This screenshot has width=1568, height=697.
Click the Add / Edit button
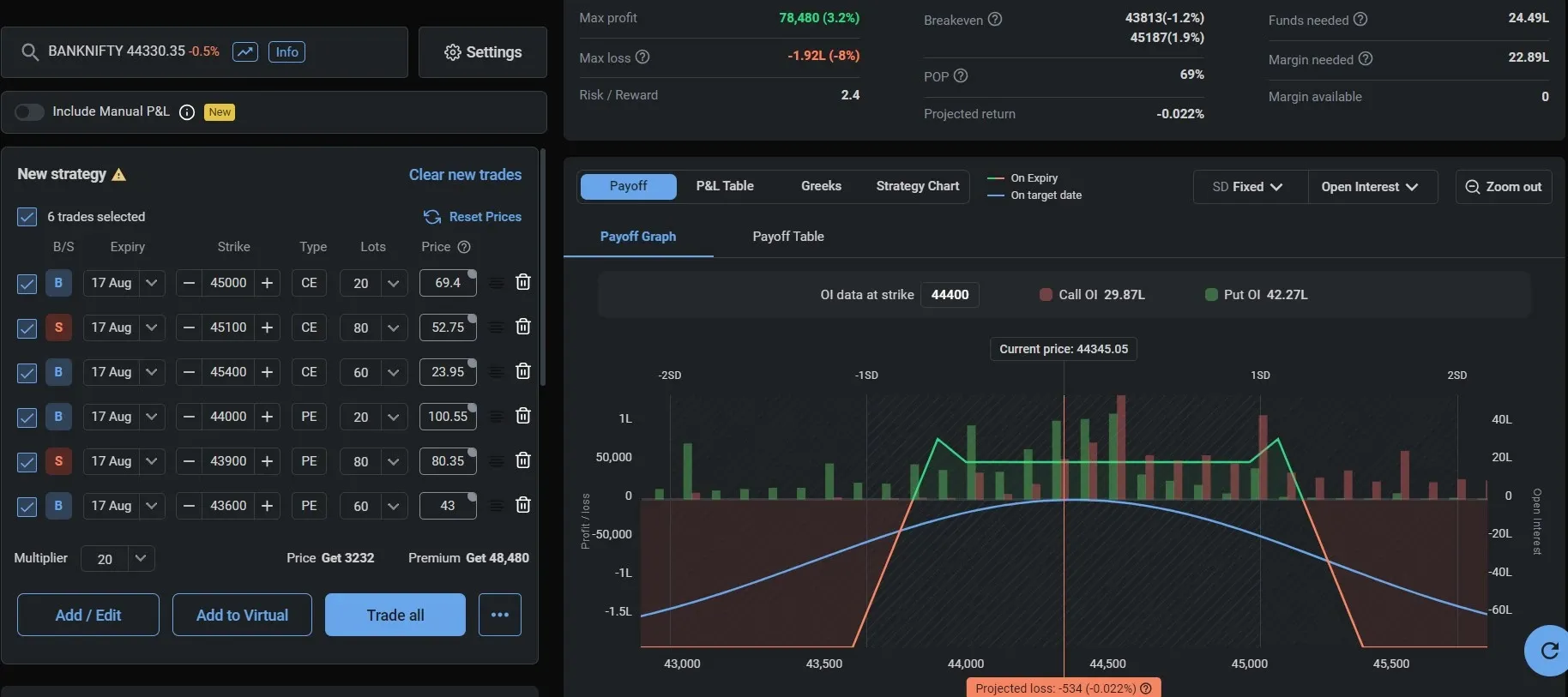click(x=88, y=615)
